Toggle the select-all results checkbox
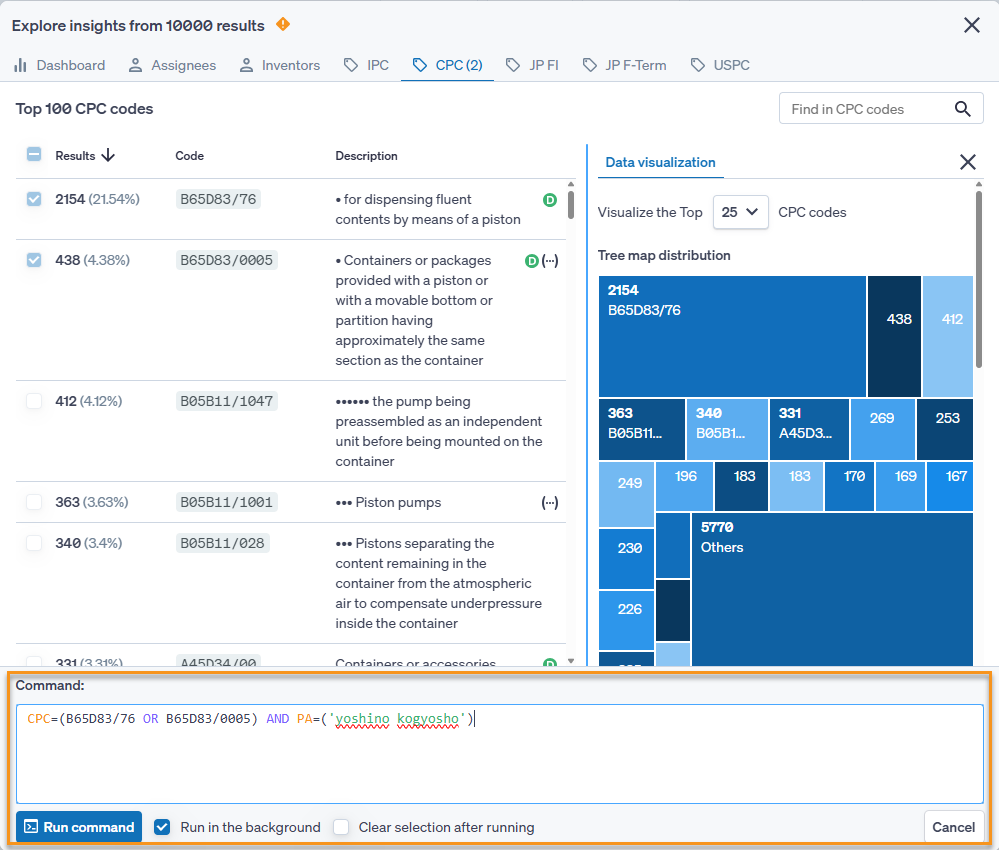999x850 pixels. click(x=34, y=155)
